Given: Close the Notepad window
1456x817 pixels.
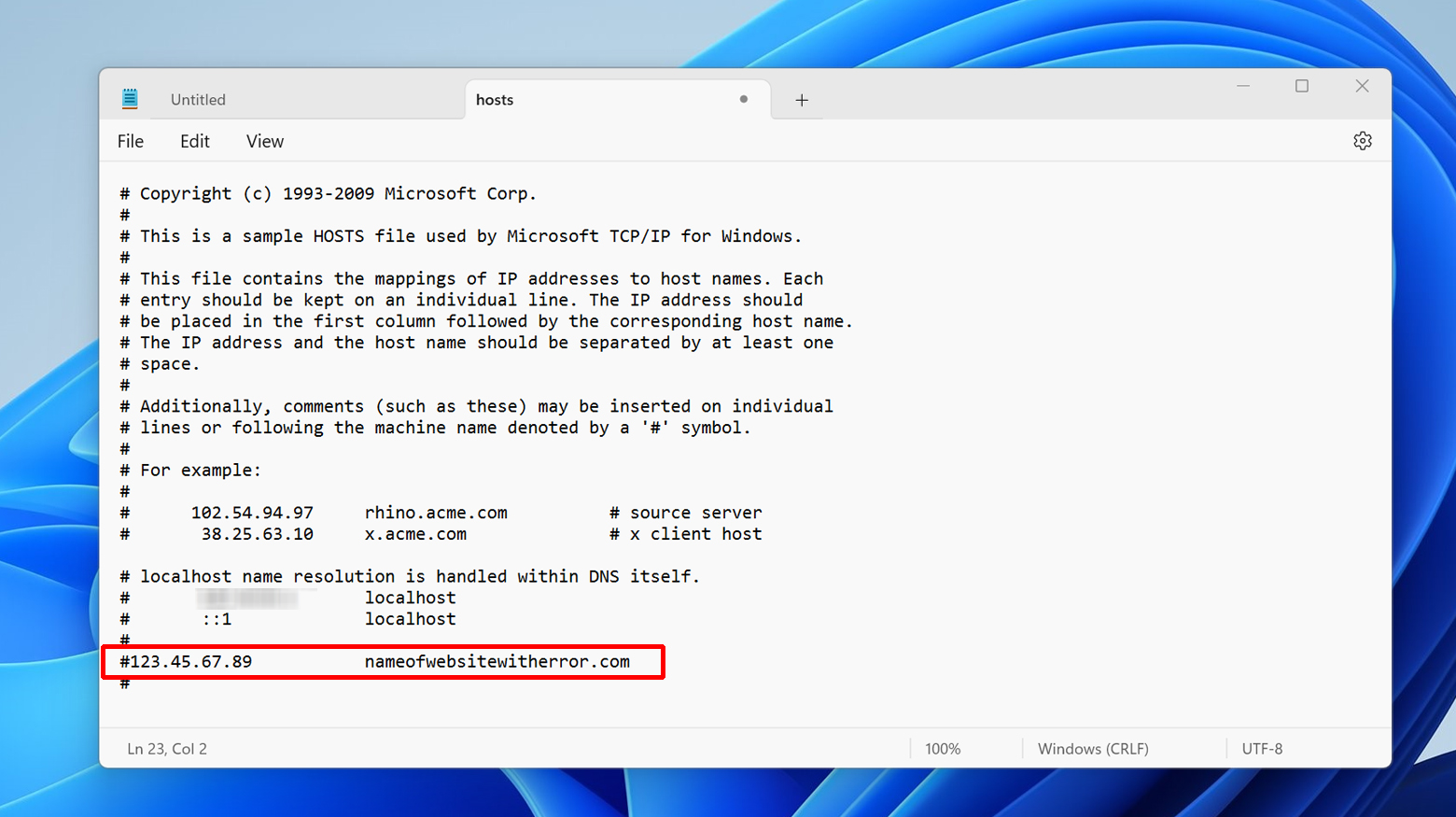Looking at the screenshot, I should 1362,86.
